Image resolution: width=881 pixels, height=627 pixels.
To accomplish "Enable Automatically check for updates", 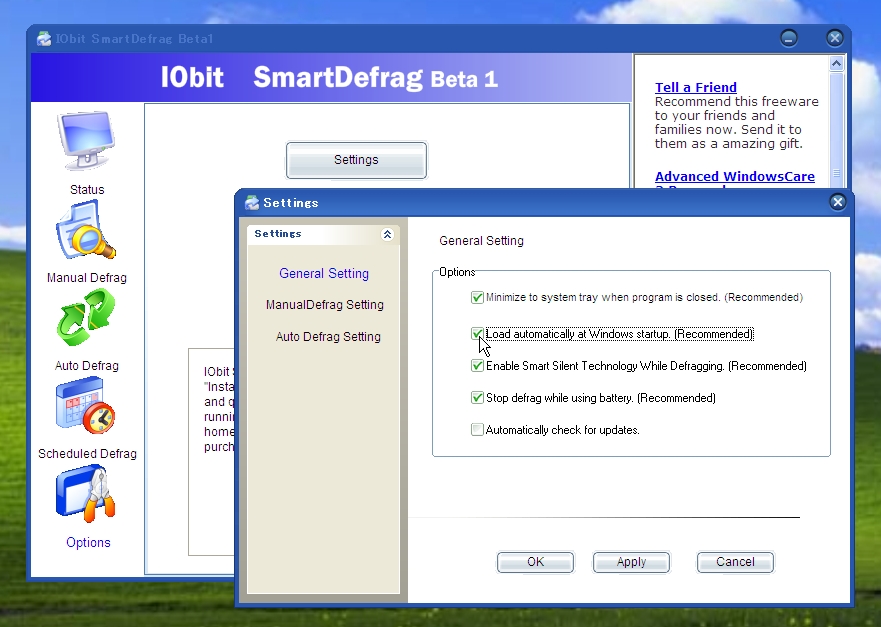I will pos(477,430).
